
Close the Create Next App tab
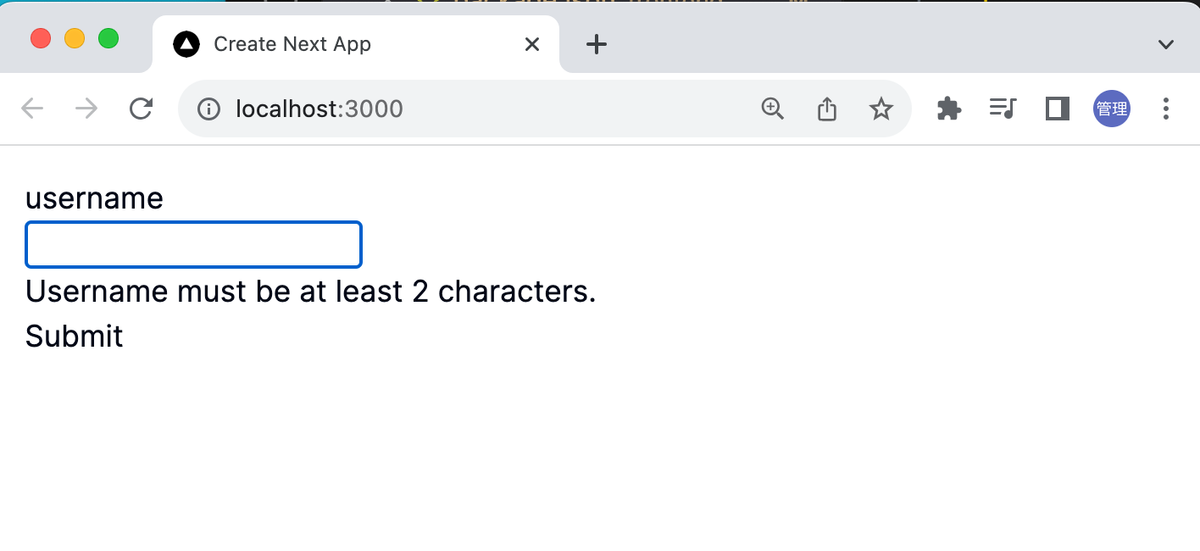[532, 44]
